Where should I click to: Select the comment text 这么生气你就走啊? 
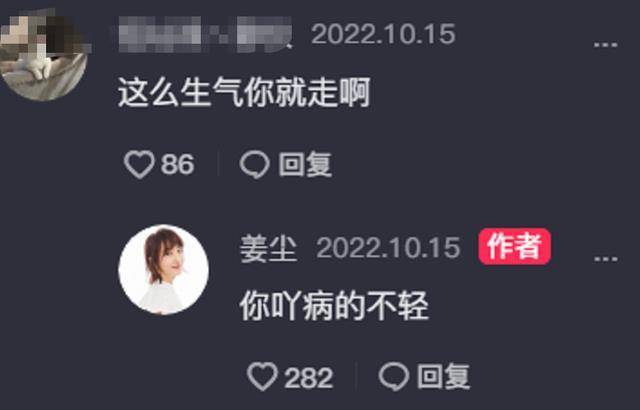(x=244, y=93)
